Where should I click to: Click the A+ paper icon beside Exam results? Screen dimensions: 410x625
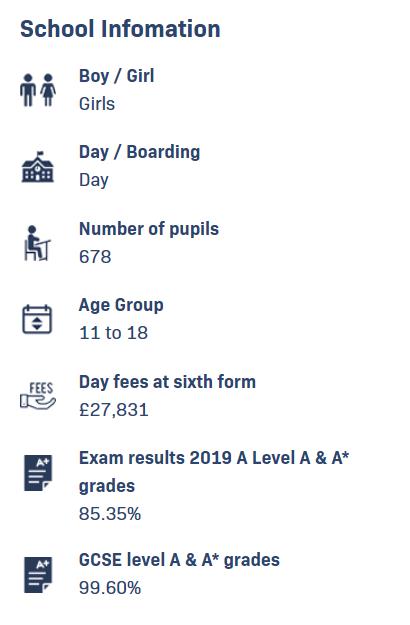point(38,473)
